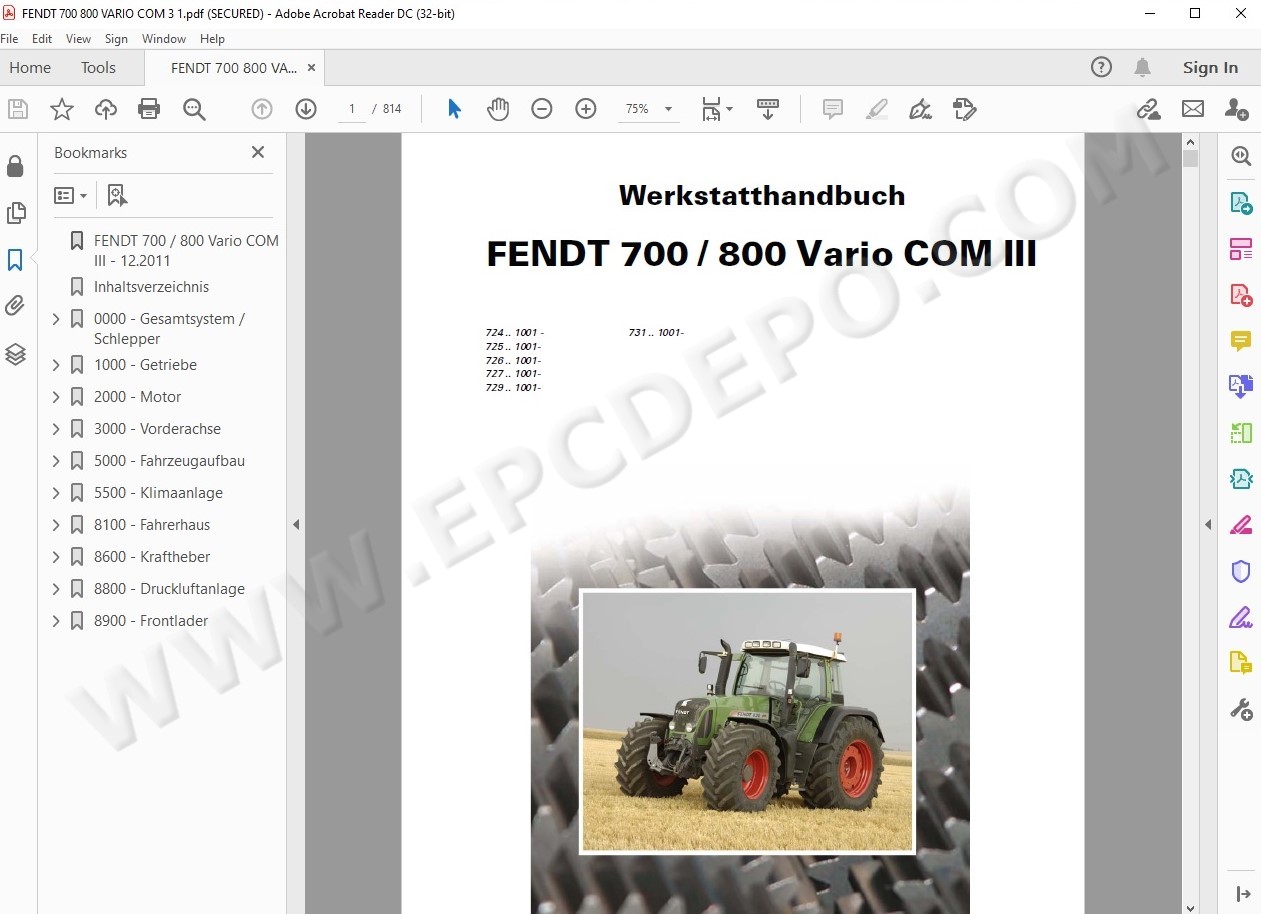Expand the 8600 - Kraftheber bookmark
Image resolution: width=1261 pixels, height=914 pixels.
pos(56,557)
